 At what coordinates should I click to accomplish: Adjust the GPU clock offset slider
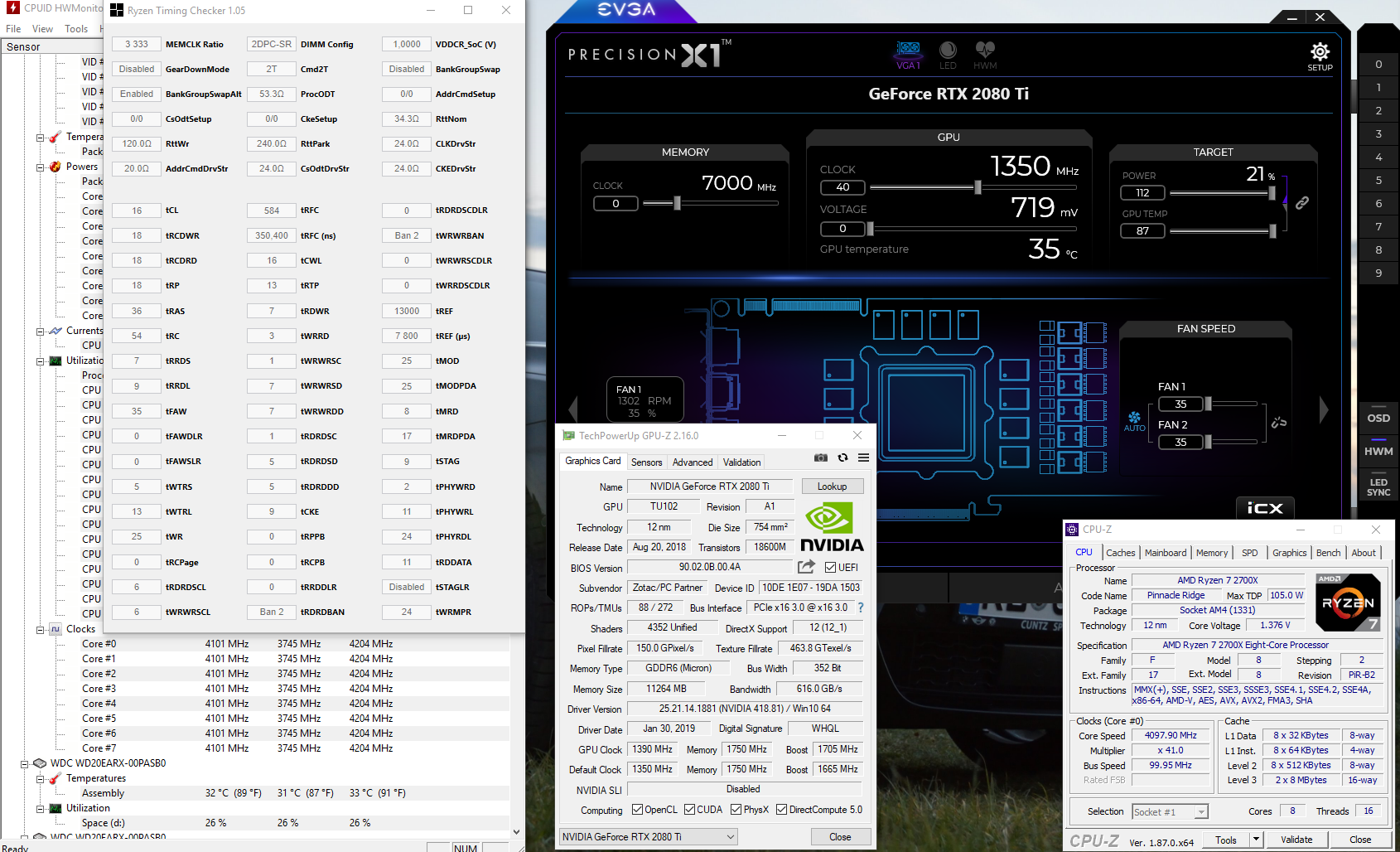pos(978,187)
